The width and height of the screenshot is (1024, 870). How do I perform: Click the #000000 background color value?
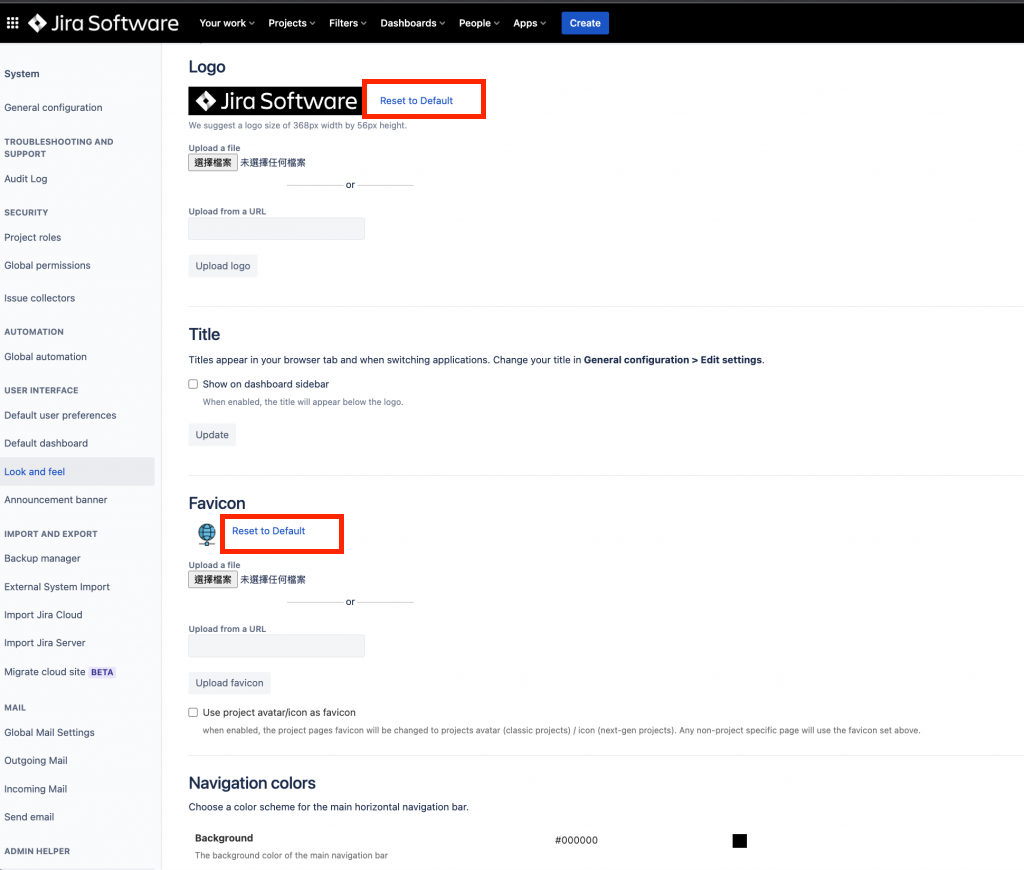click(576, 841)
